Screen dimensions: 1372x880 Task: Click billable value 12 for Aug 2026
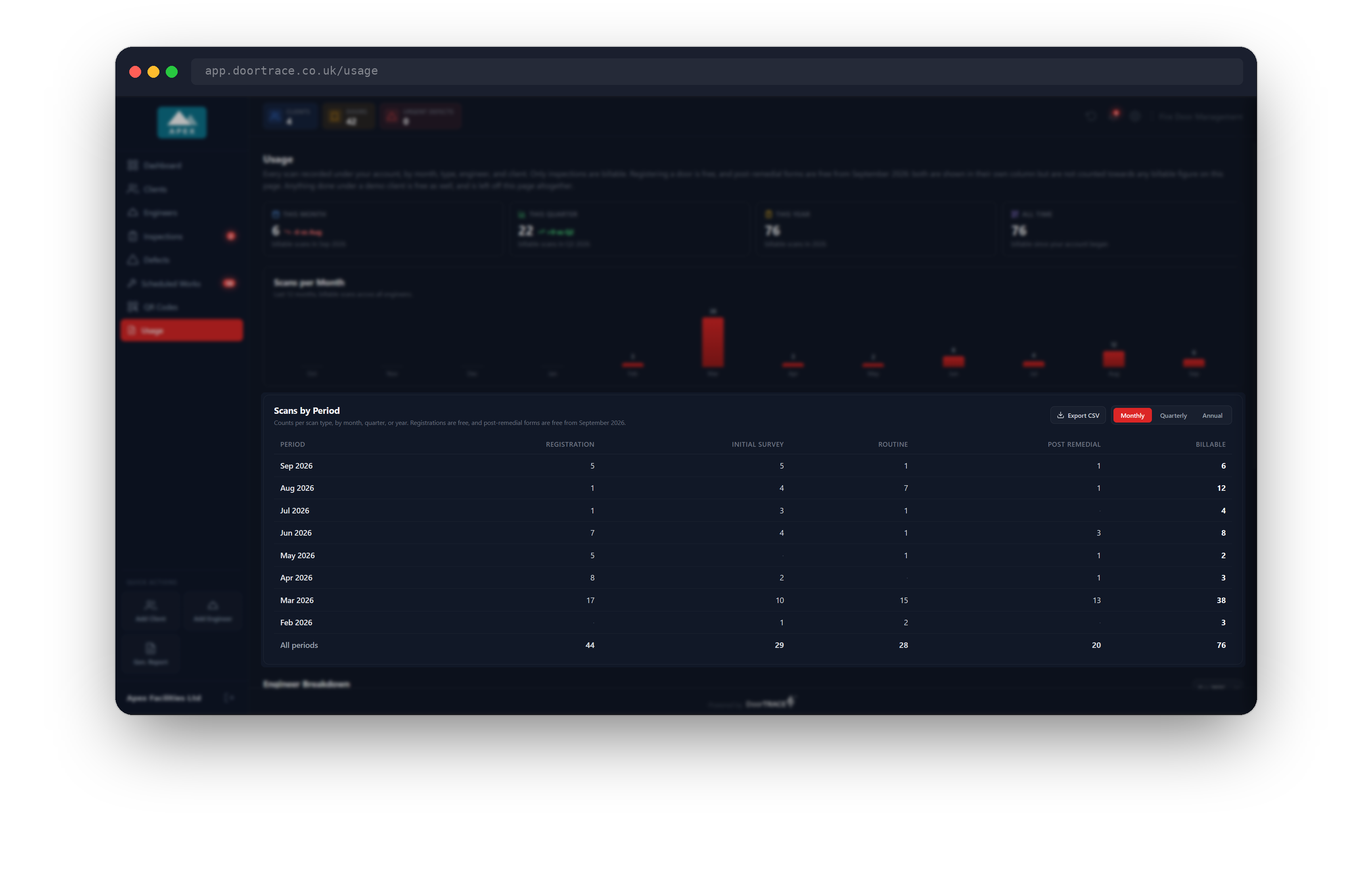pyautogui.click(x=1221, y=488)
